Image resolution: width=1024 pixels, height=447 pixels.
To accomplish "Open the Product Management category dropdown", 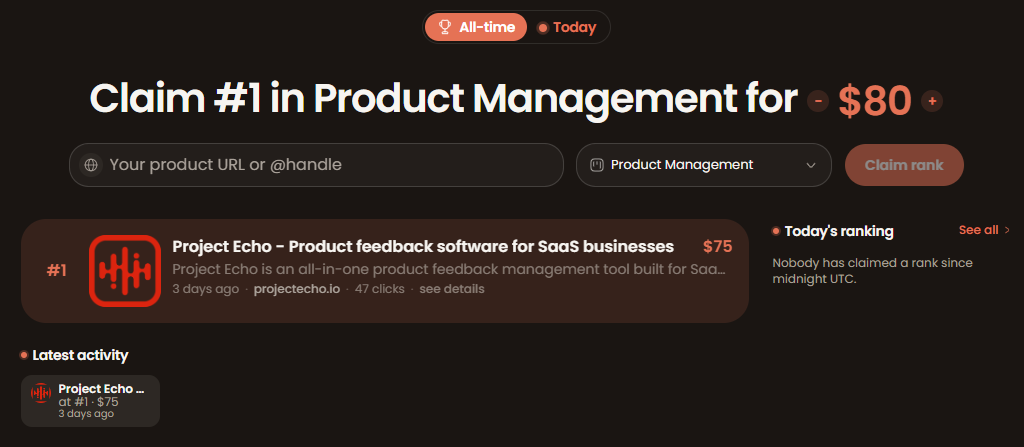I will (x=703, y=165).
